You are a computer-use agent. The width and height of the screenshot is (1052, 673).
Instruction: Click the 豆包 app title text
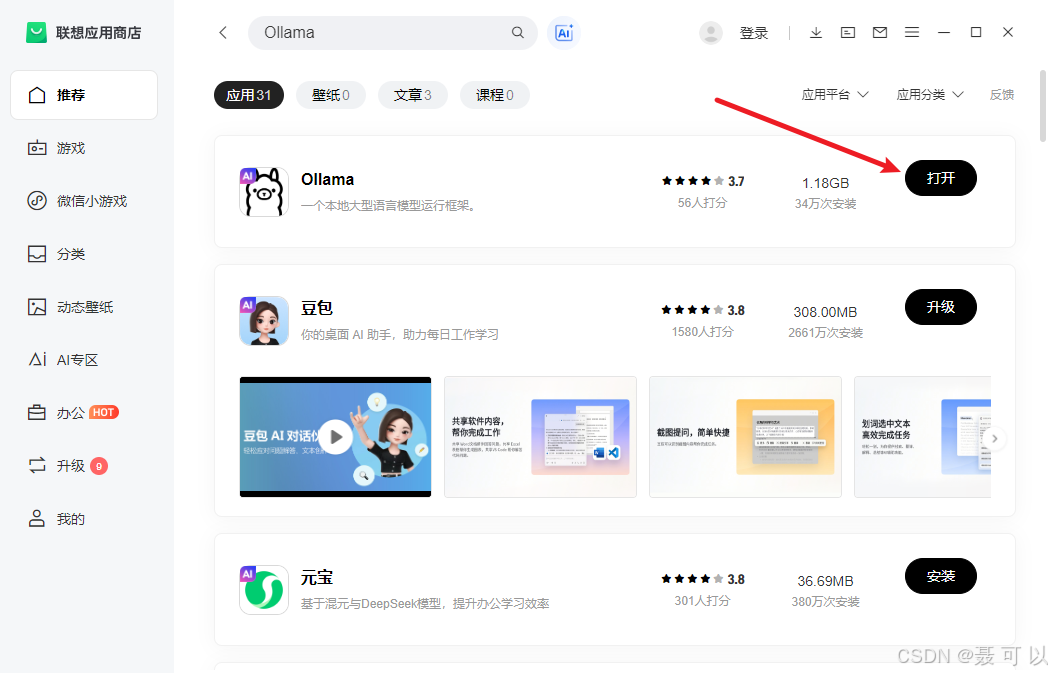[317, 308]
